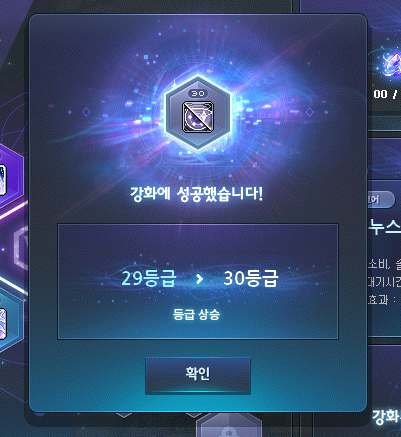This screenshot has width=401, height=437.
Task: Open the teal hexagon skill core at left
Action: click(10, 320)
